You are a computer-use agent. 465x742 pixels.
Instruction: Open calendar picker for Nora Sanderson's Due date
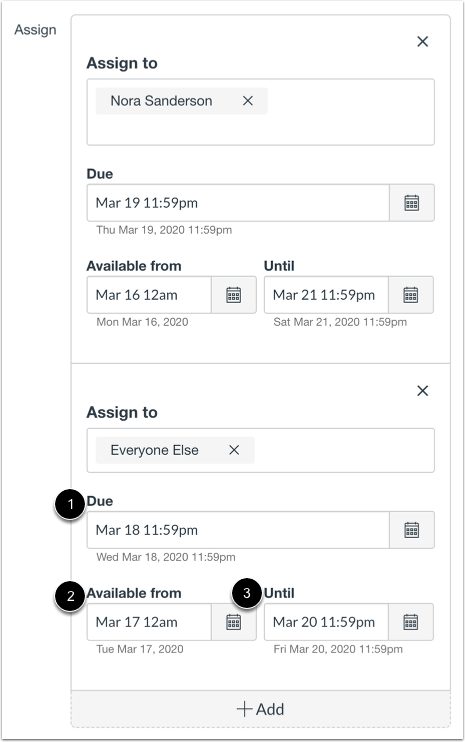(x=412, y=203)
